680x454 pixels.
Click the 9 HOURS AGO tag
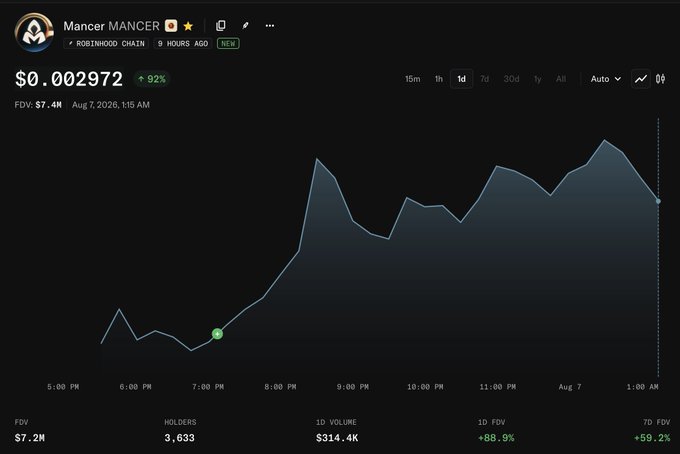coord(183,44)
